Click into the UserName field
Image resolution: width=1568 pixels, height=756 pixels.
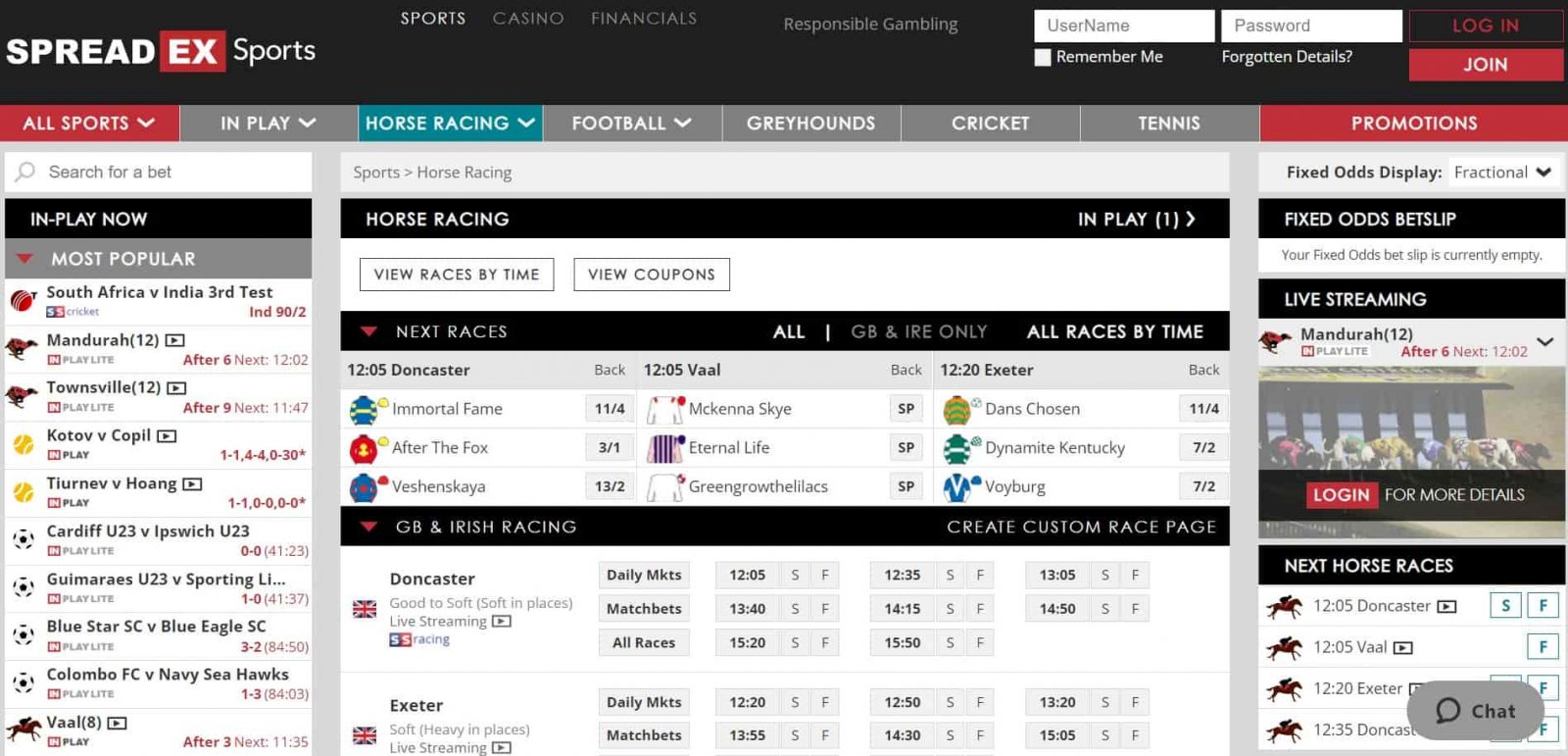point(1123,25)
